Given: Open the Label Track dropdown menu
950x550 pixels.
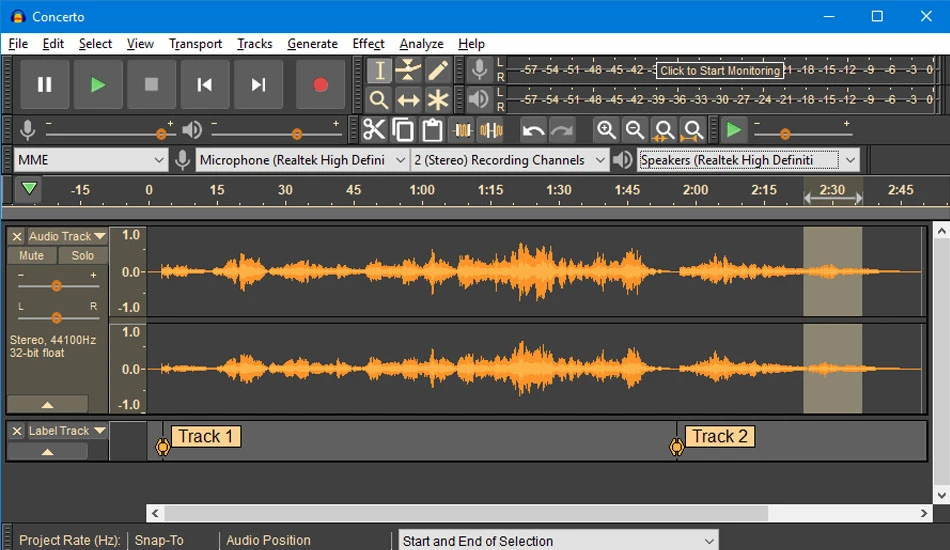Looking at the screenshot, I should click(x=67, y=431).
